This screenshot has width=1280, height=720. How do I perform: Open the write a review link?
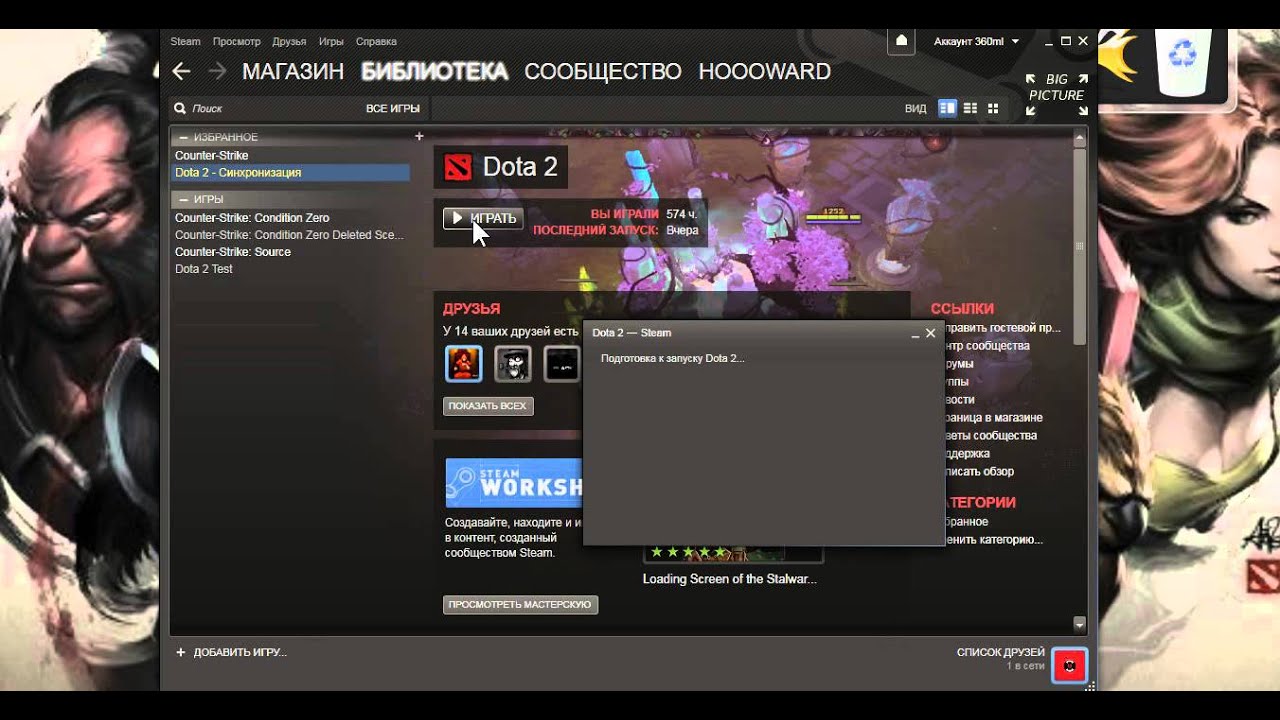pos(980,472)
